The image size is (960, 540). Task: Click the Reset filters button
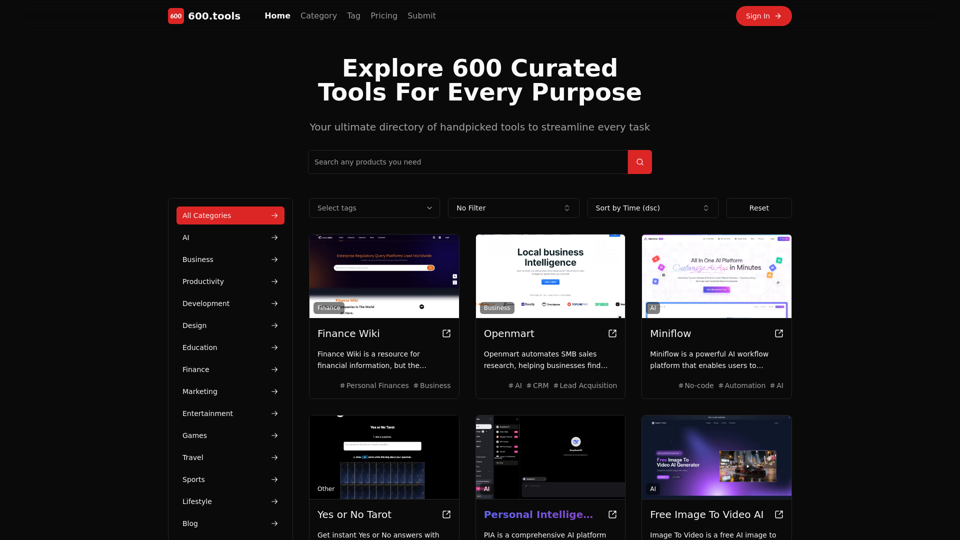[759, 208]
